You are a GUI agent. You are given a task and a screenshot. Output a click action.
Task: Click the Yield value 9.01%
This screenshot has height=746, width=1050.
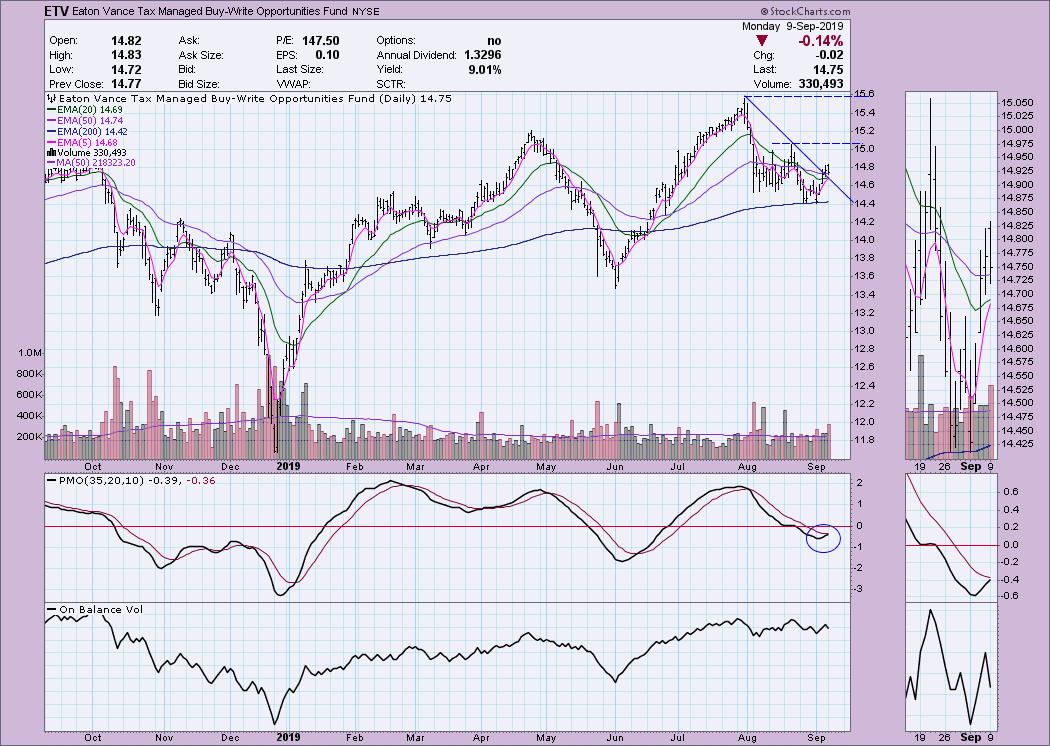pos(485,70)
